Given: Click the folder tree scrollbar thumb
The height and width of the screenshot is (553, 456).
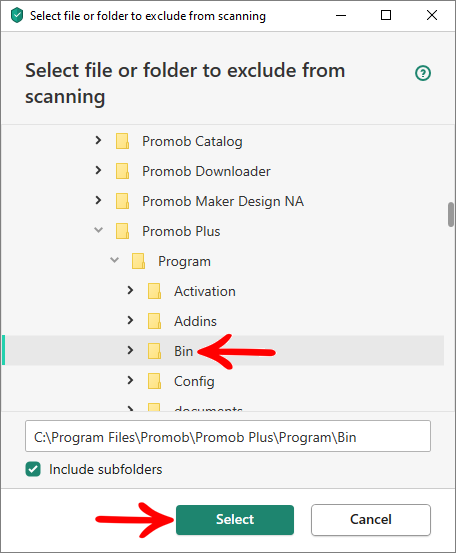Looking at the screenshot, I should (x=451, y=214).
